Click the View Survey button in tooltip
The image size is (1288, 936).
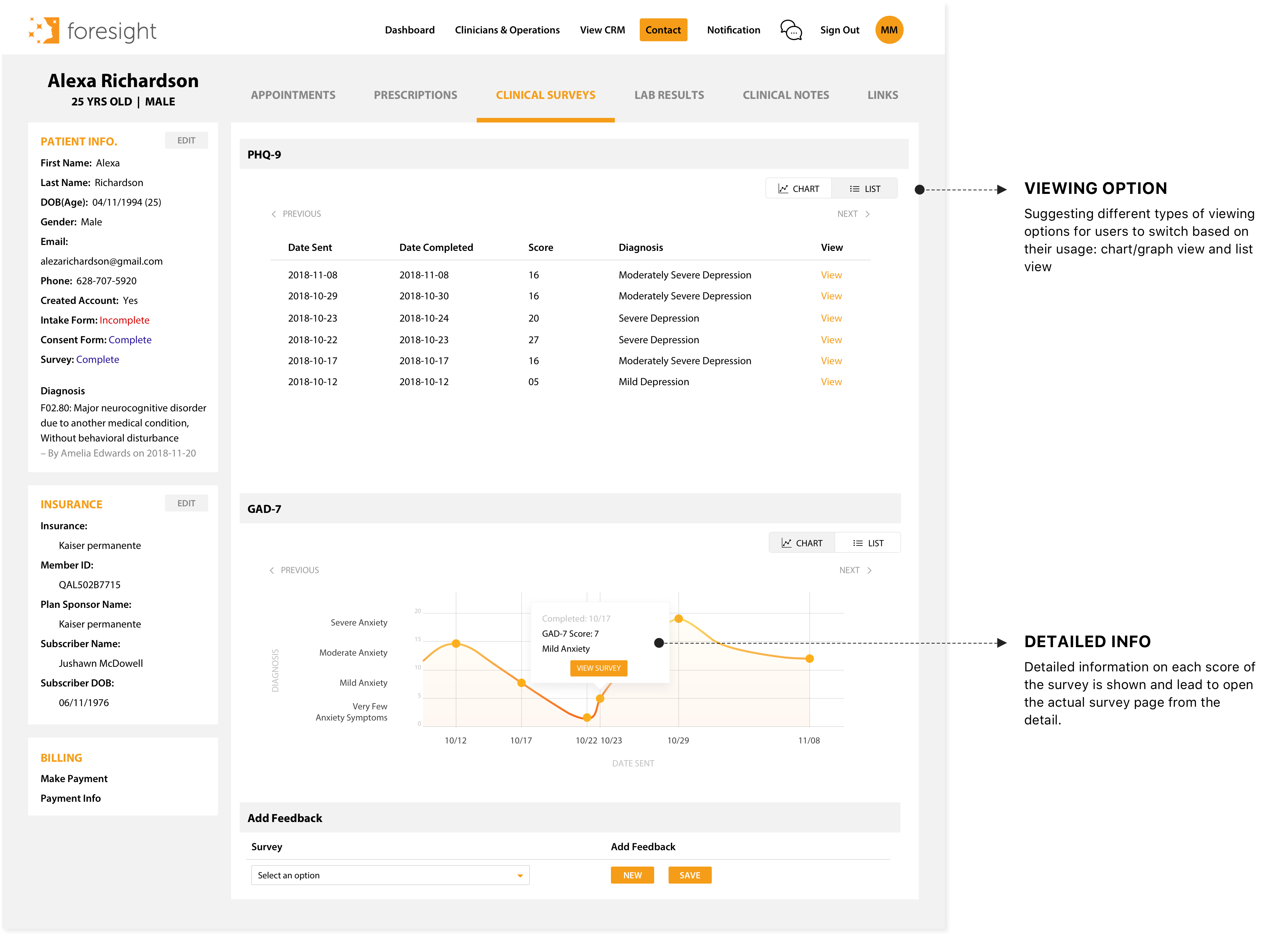click(x=598, y=668)
